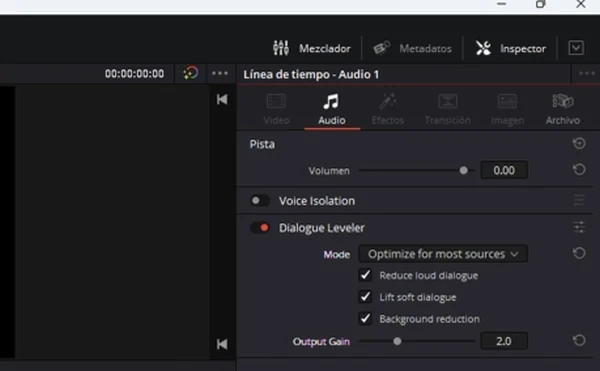Screen dimensions: 600x371
Task: Uncheck Background reduction
Action: point(365,318)
